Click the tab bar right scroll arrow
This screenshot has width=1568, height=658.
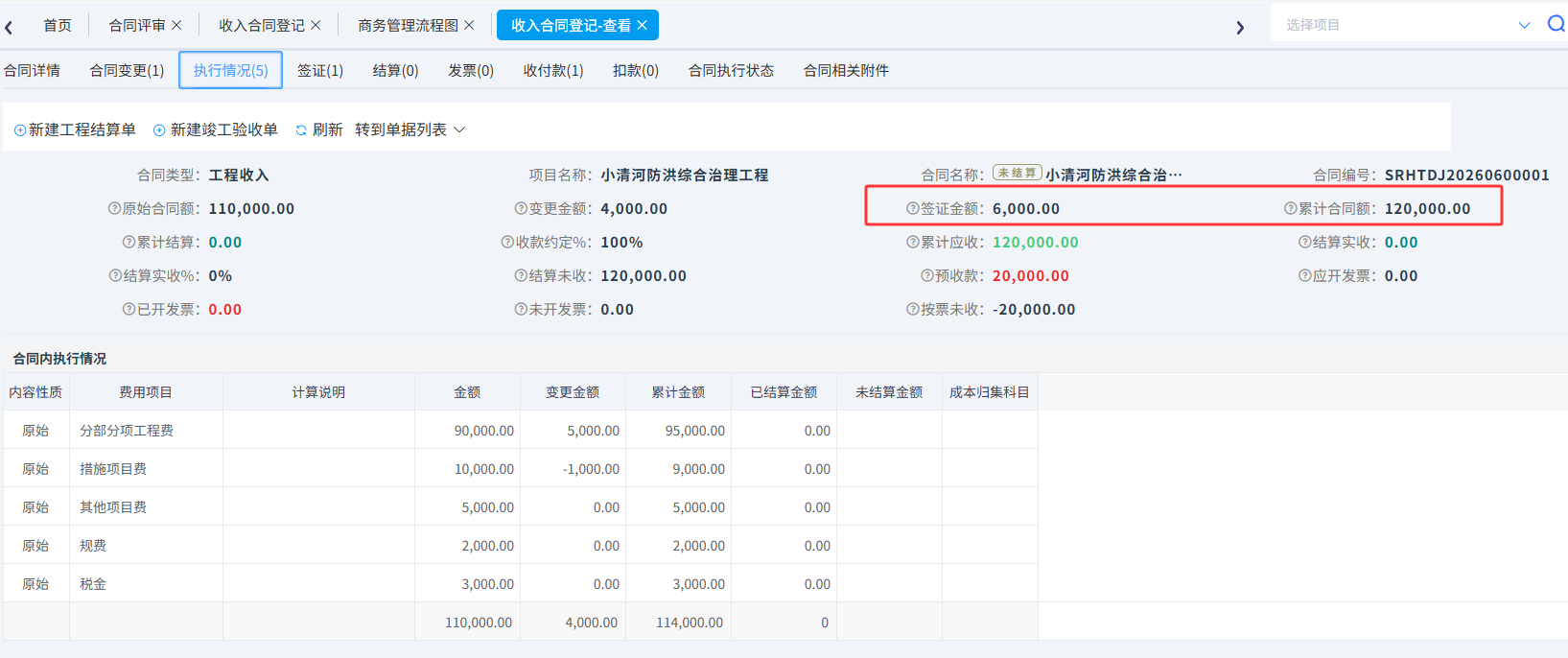(x=1240, y=27)
